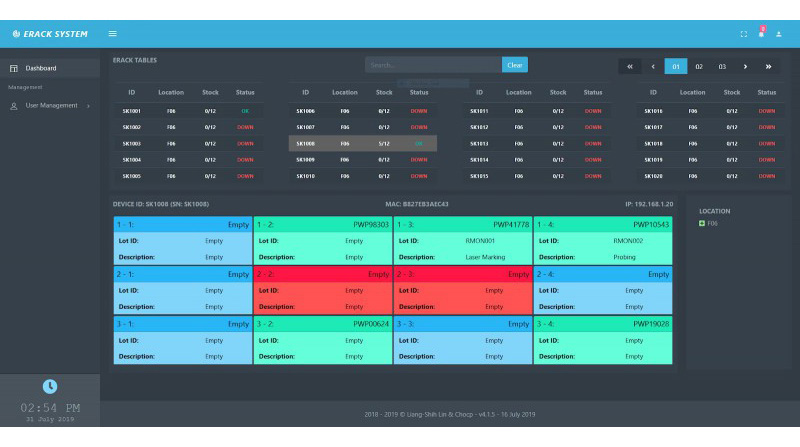This screenshot has height=447, width=800.
Task: Select rack row SK1003
Action: point(189,143)
